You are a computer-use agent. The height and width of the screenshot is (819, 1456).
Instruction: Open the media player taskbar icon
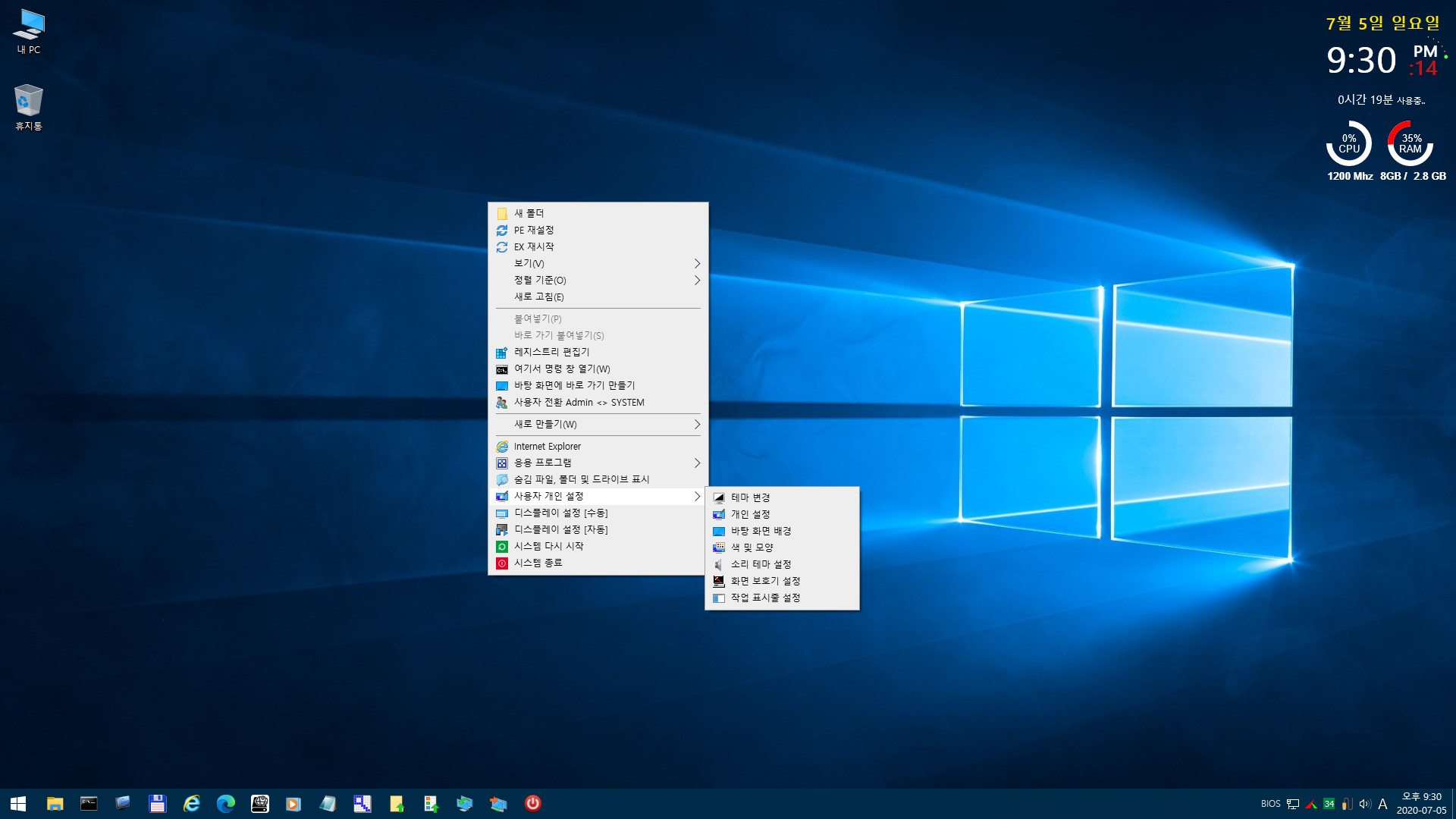(293, 803)
